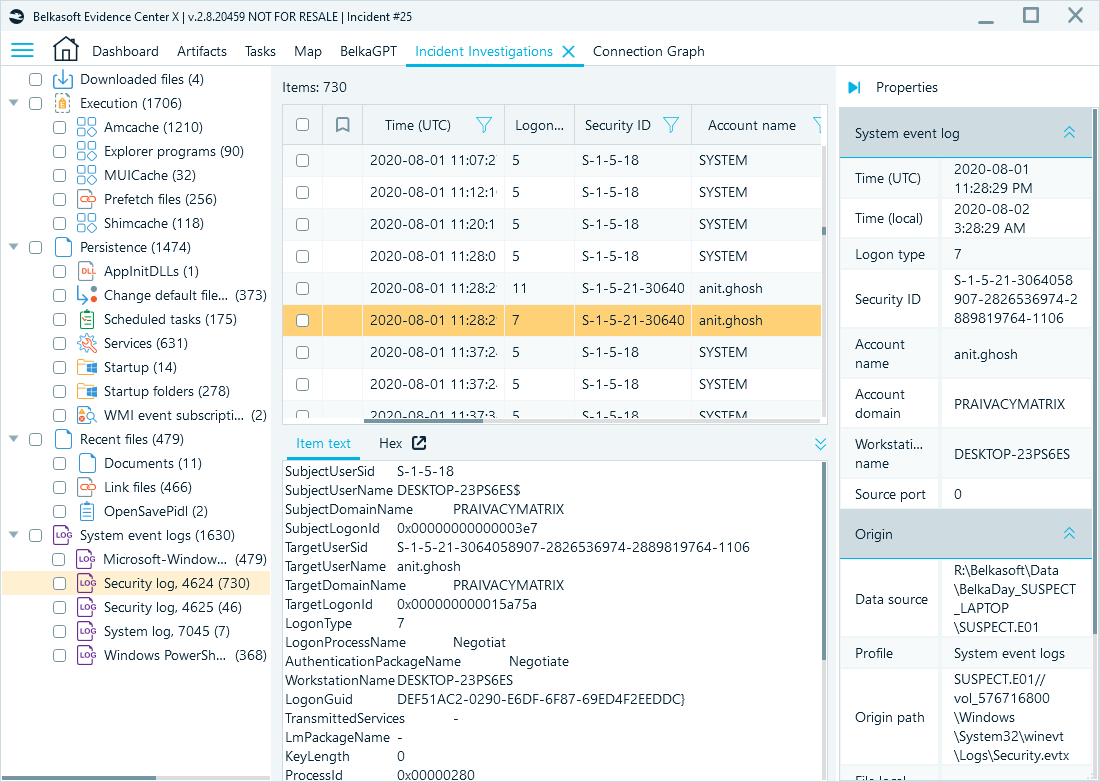Select Security log, 4625 (46) item
The height and width of the screenshot is (782, 1100).
pyautogui.click(x=172, y=607)
